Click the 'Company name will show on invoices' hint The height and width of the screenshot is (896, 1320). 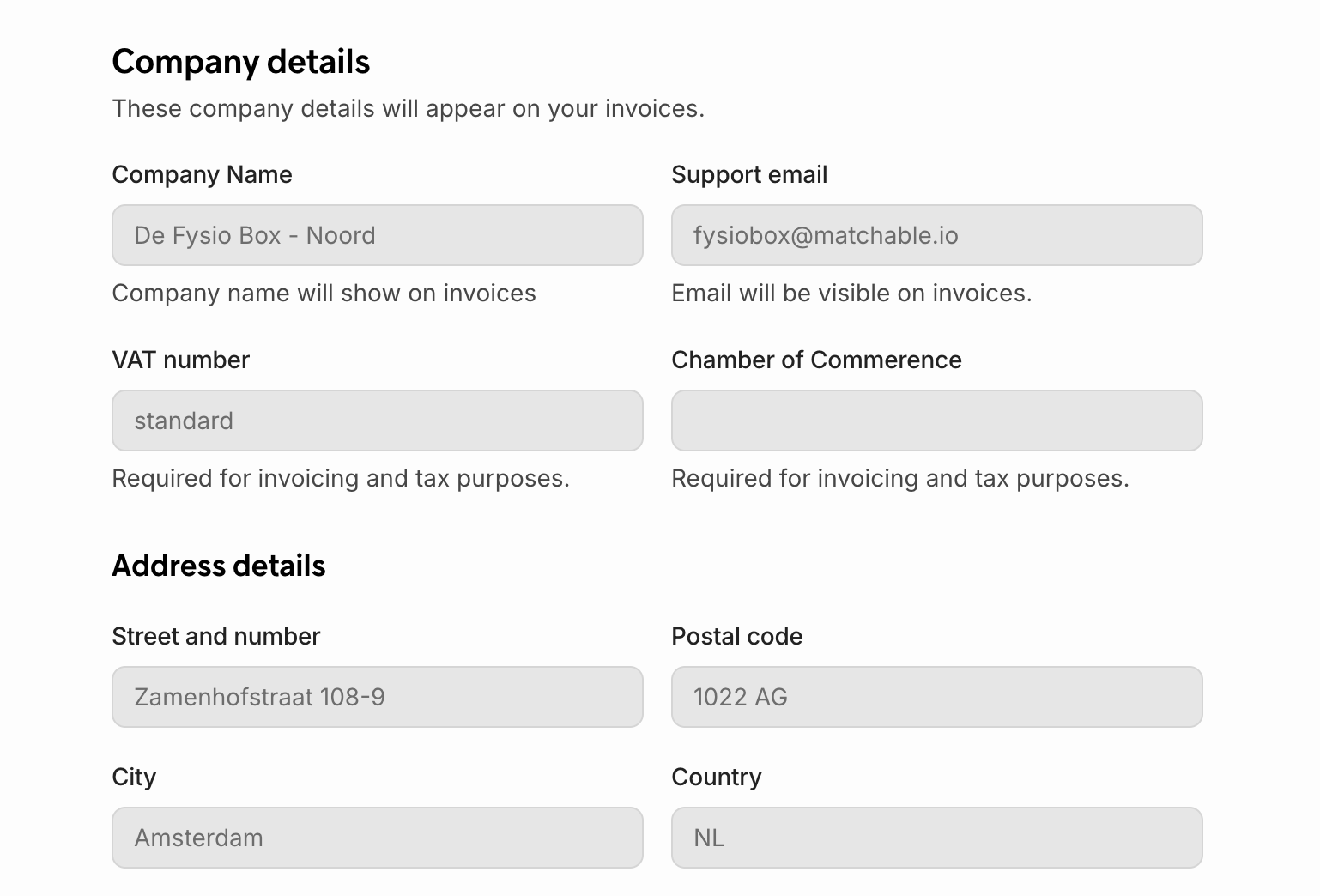324,293
